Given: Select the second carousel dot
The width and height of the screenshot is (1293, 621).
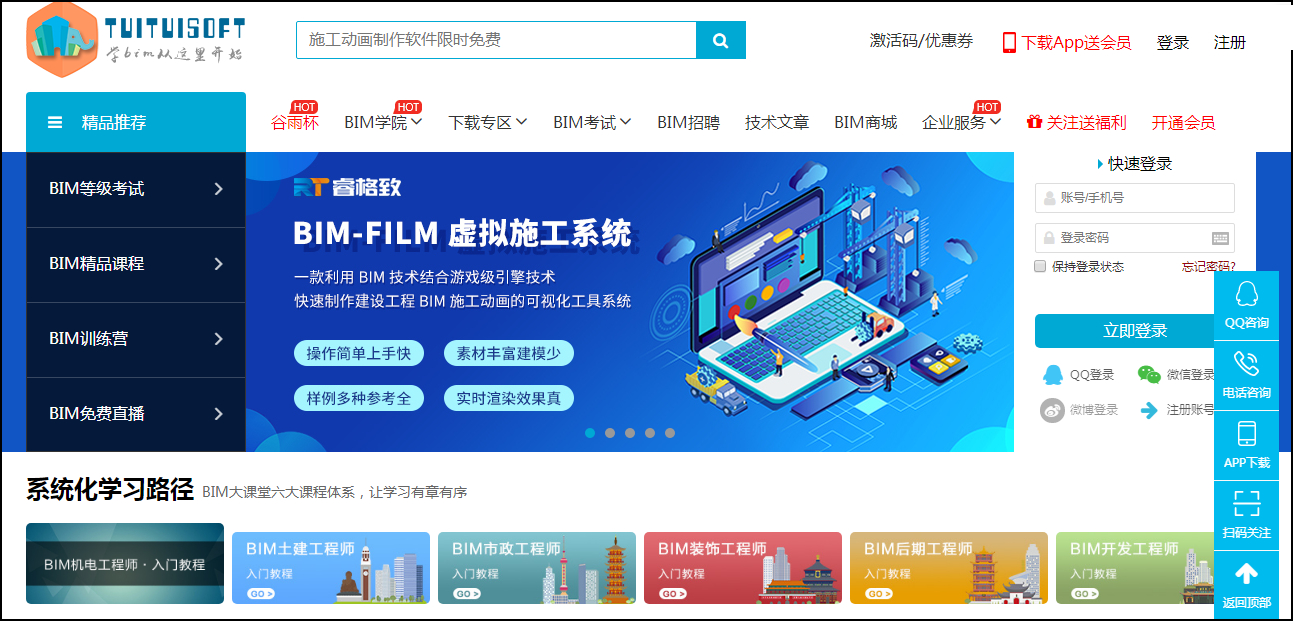Looking at the screenshot, I should (610, 433).
